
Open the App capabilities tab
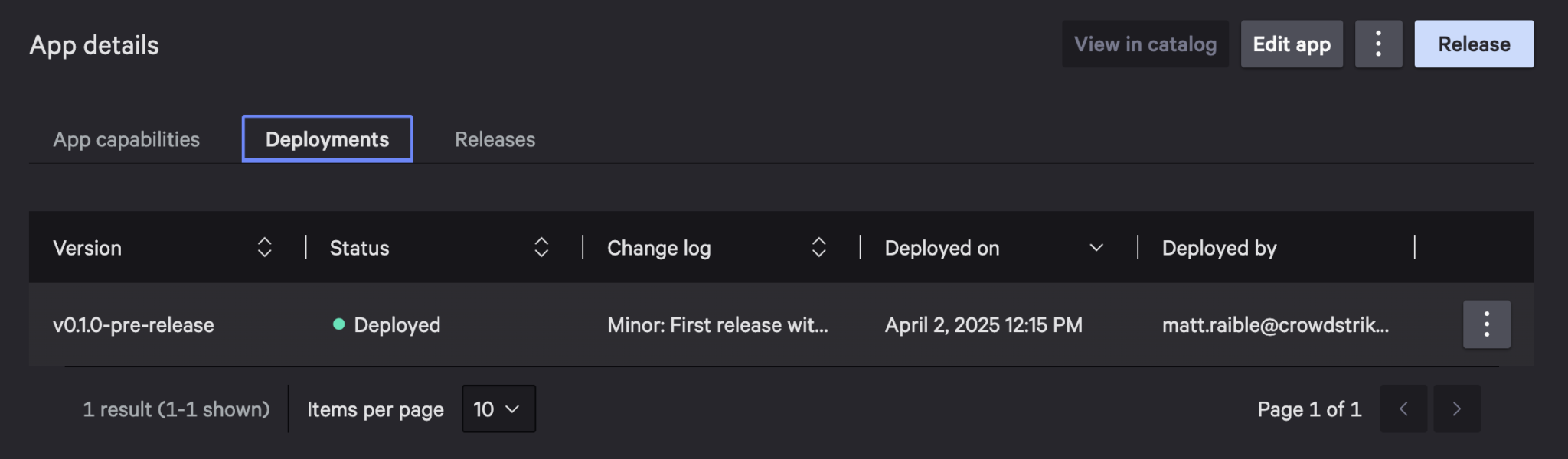point(126,138)
